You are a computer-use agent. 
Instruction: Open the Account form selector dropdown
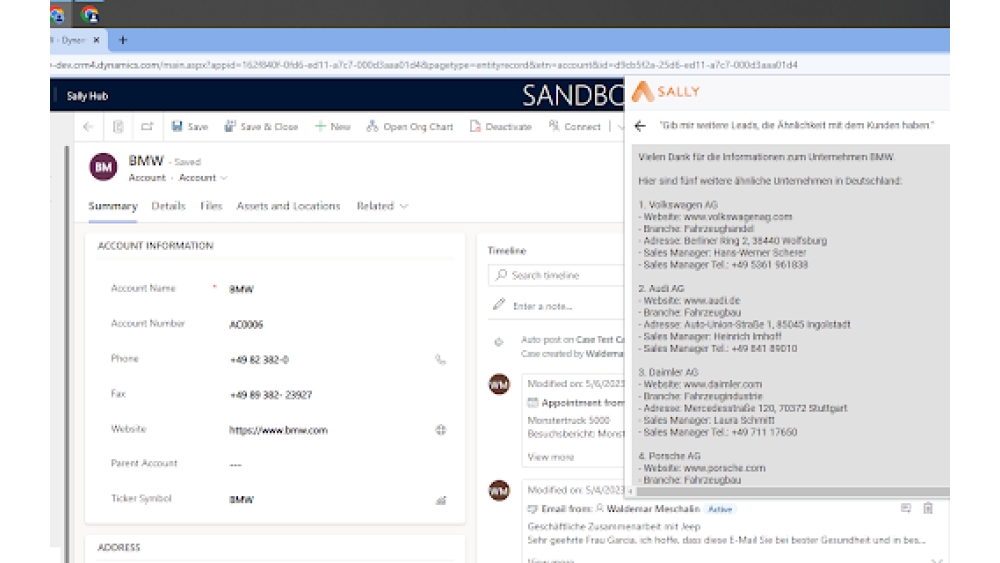pos(203,178)
